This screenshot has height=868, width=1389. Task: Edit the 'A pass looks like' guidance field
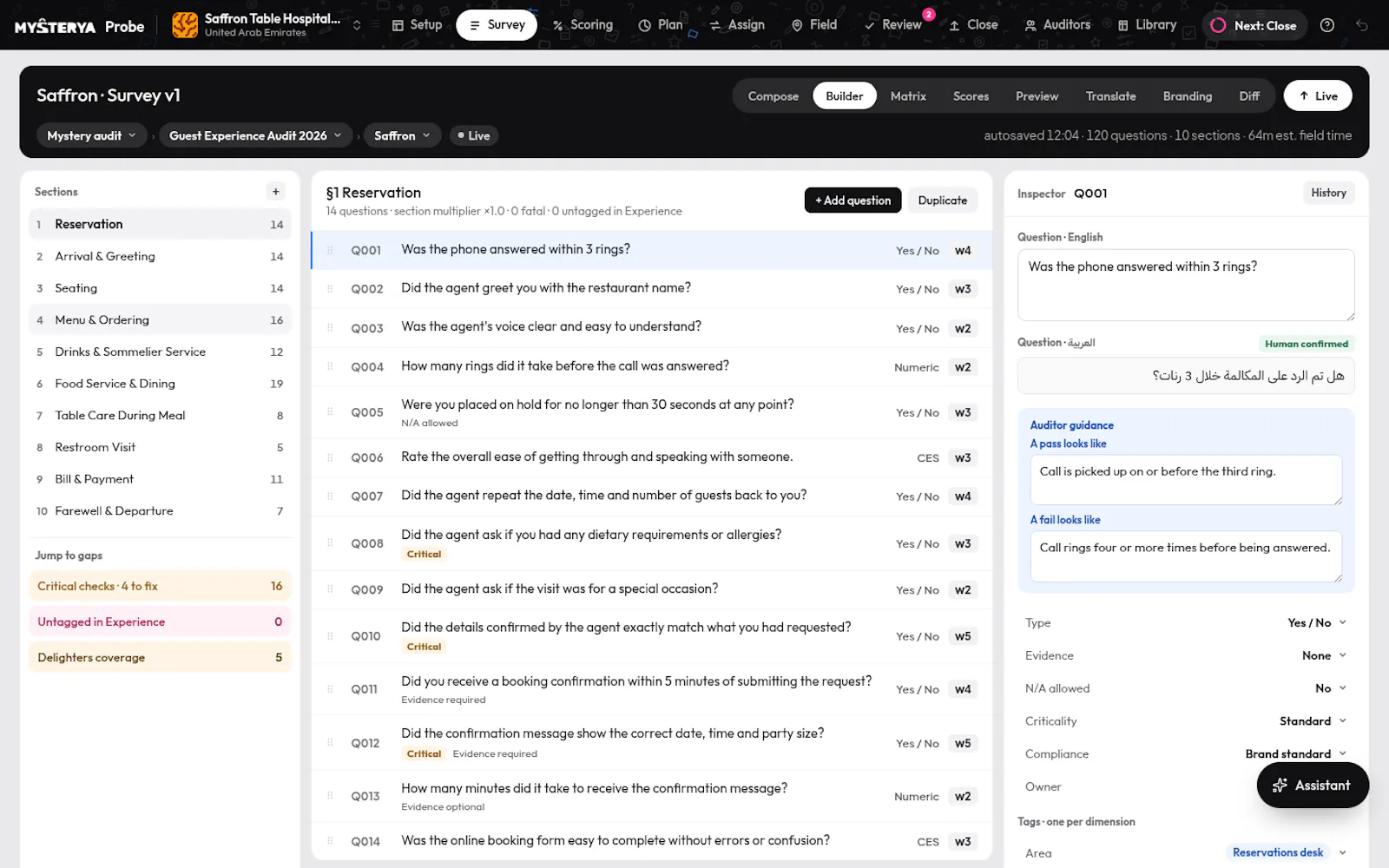[1185, 480]
